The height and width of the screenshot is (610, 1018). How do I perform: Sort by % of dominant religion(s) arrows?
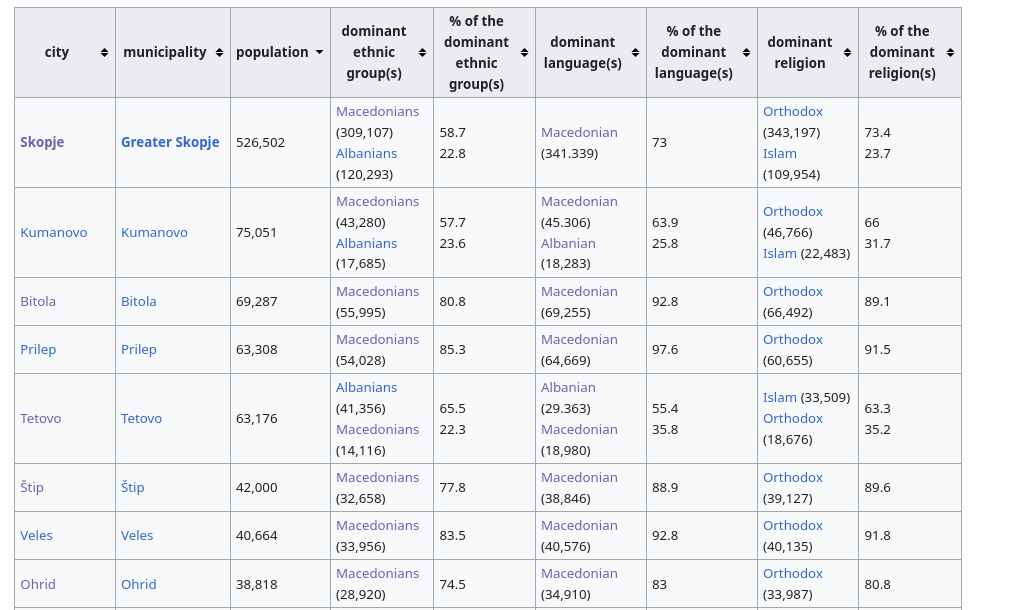tap(950, 53)
